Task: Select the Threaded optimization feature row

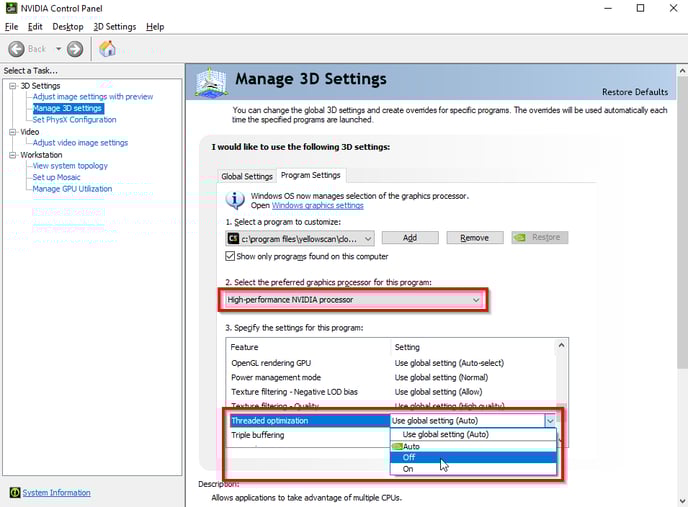Action: 309,421
